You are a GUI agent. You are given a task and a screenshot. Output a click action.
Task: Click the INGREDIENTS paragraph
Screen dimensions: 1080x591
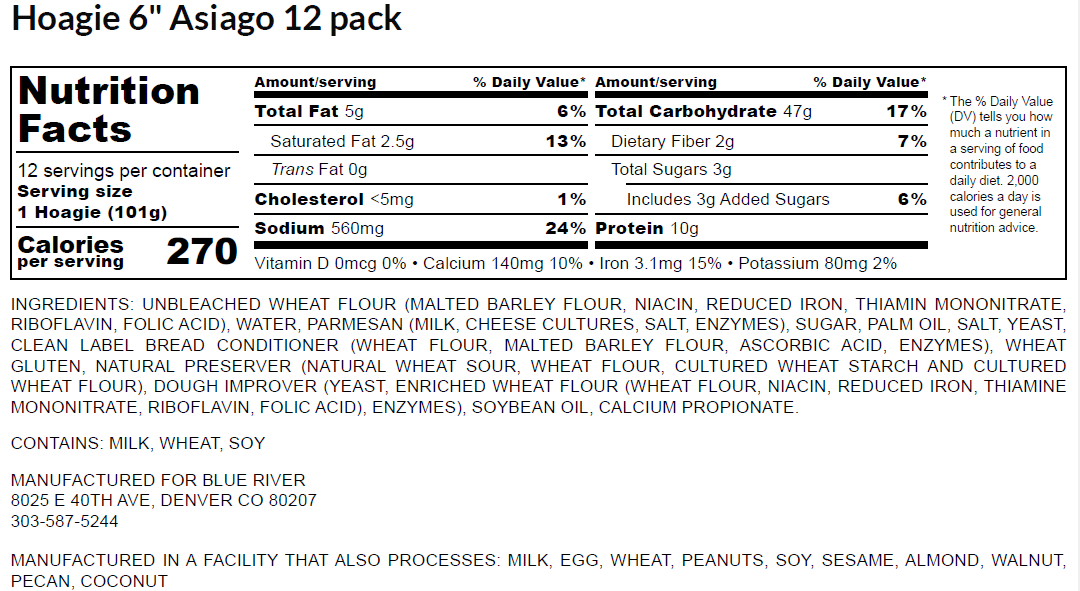click(x=538, y=355)
